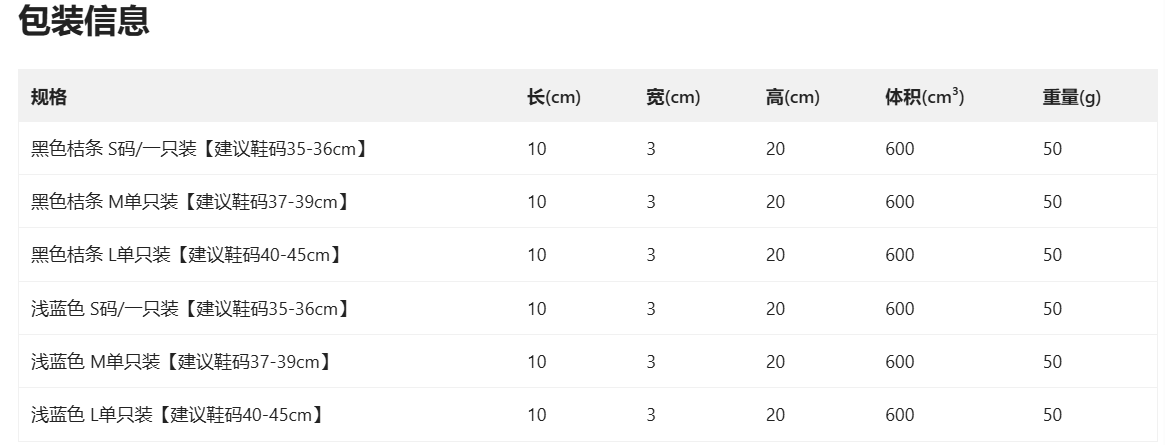This screenshot has width=1165, height=445.
Task: Click height value 20 in 黑色桔条 L单只装 row
Action: [x=775, y=255]
